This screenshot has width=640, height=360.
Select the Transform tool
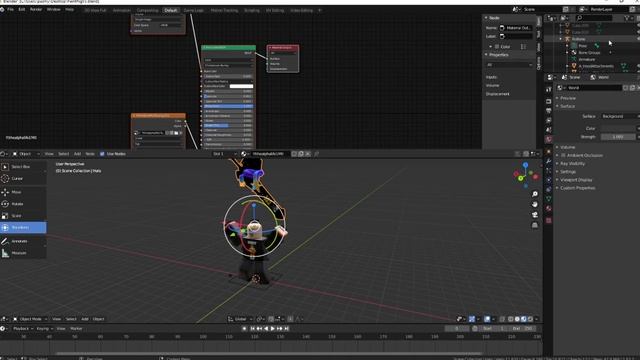tap(23, 227)
